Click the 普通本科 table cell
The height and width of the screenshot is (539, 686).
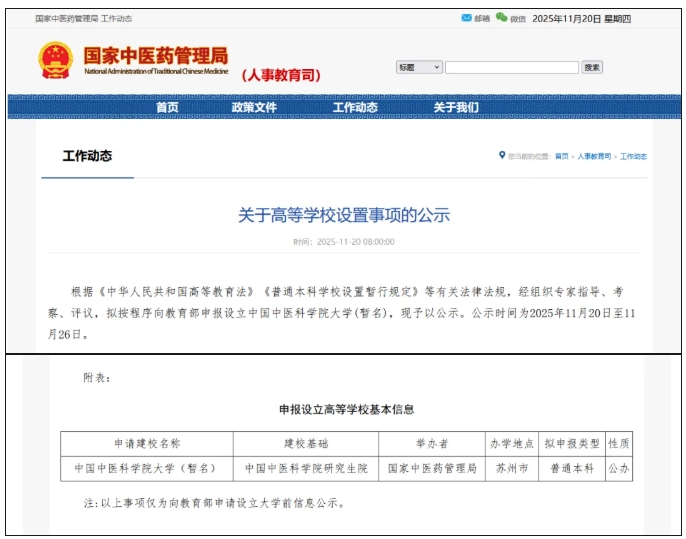572,469
